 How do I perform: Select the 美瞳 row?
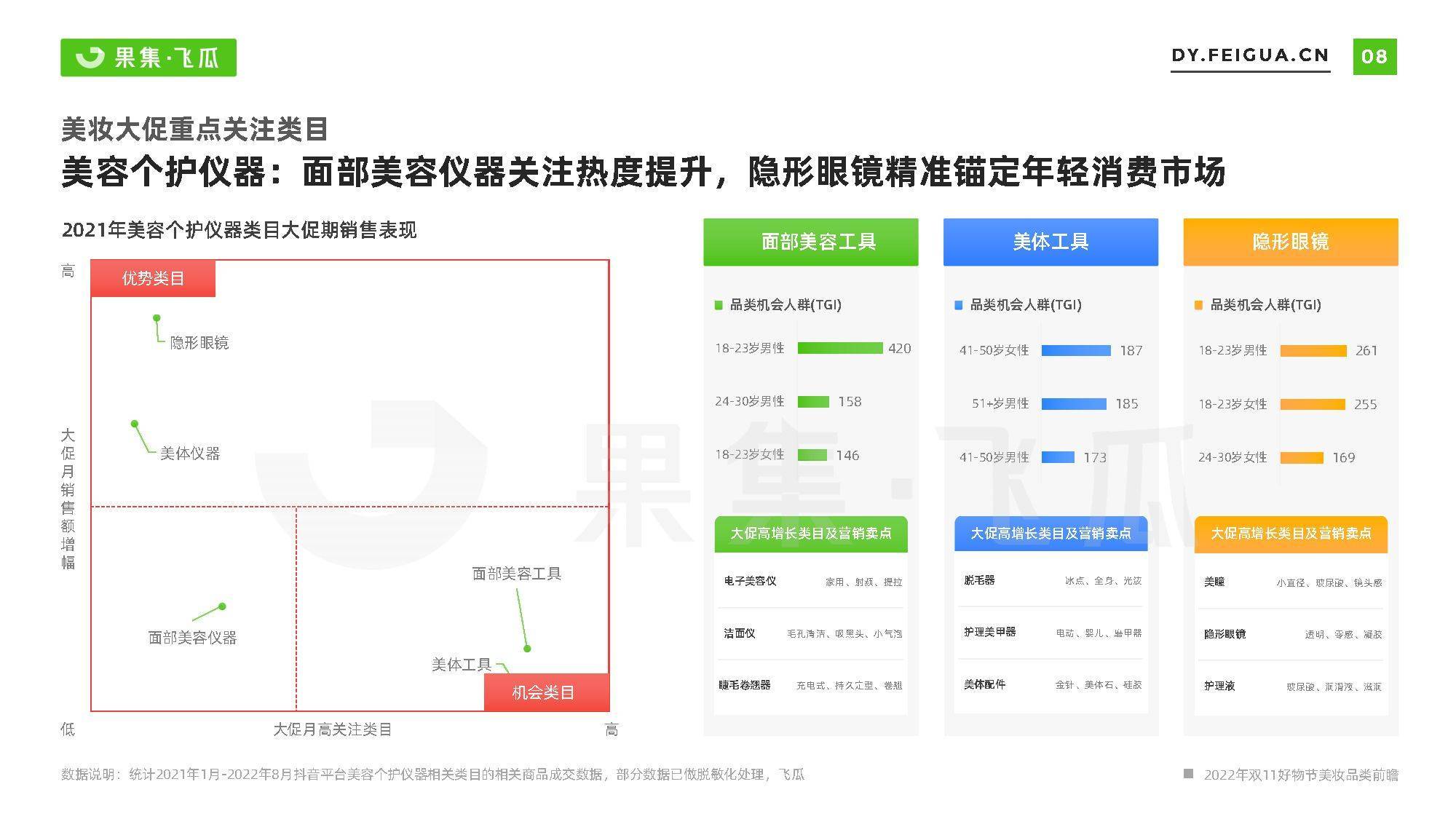pos(1291,582)
